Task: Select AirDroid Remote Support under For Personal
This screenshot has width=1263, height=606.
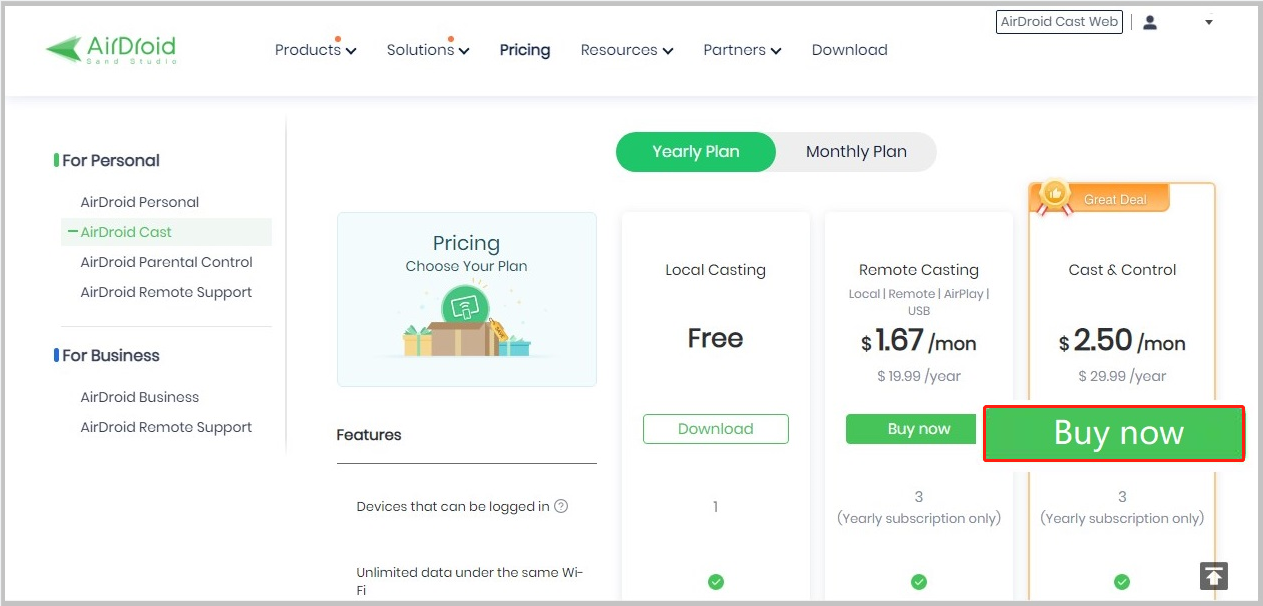Action: (166, 292)
